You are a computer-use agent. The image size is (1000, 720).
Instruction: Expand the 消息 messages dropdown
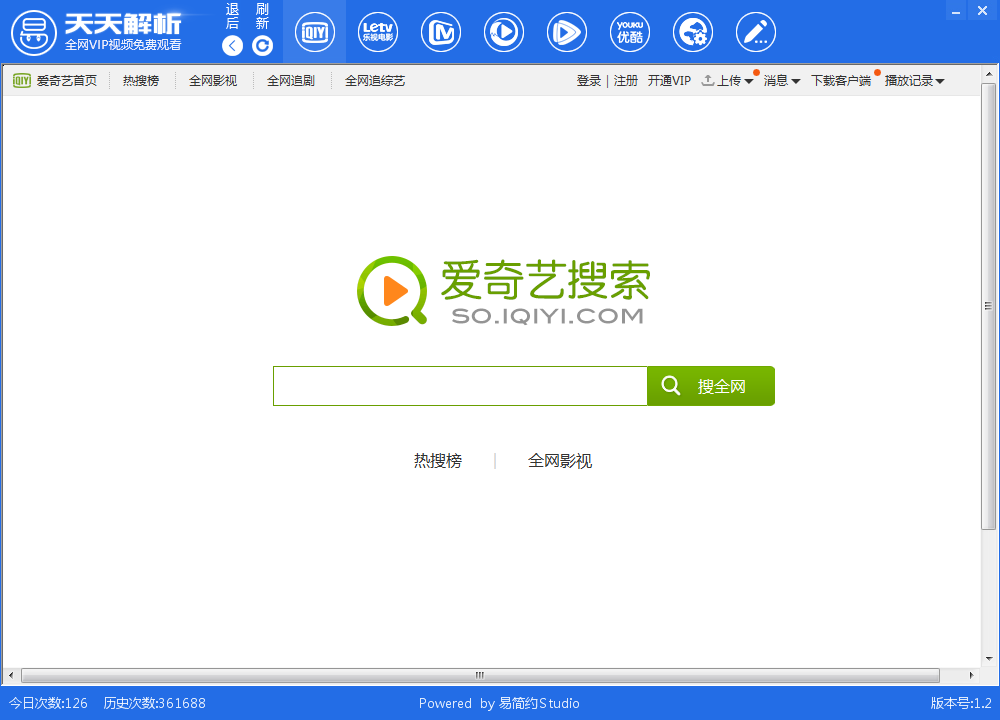tap(781, 81)
